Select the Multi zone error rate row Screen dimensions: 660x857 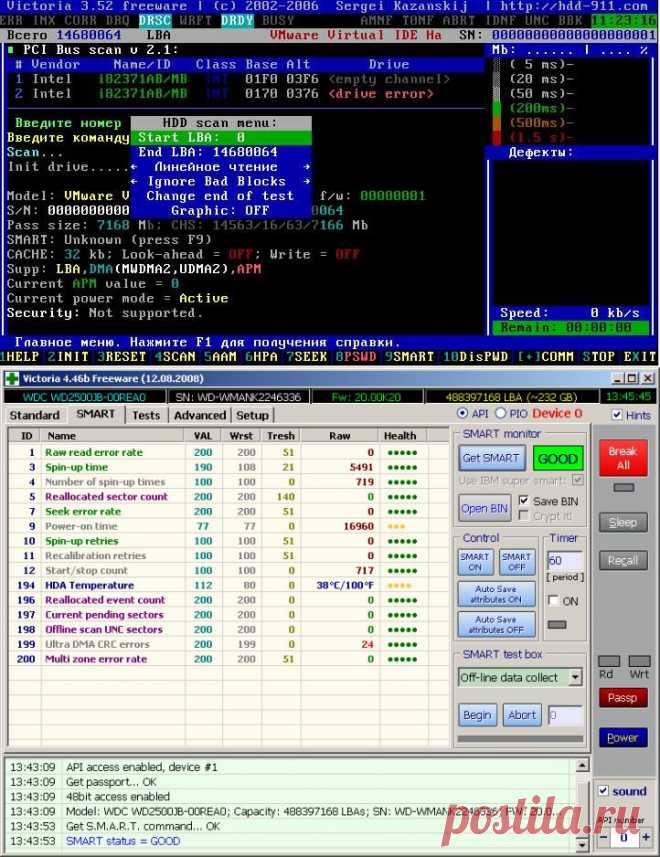[228, 659]
